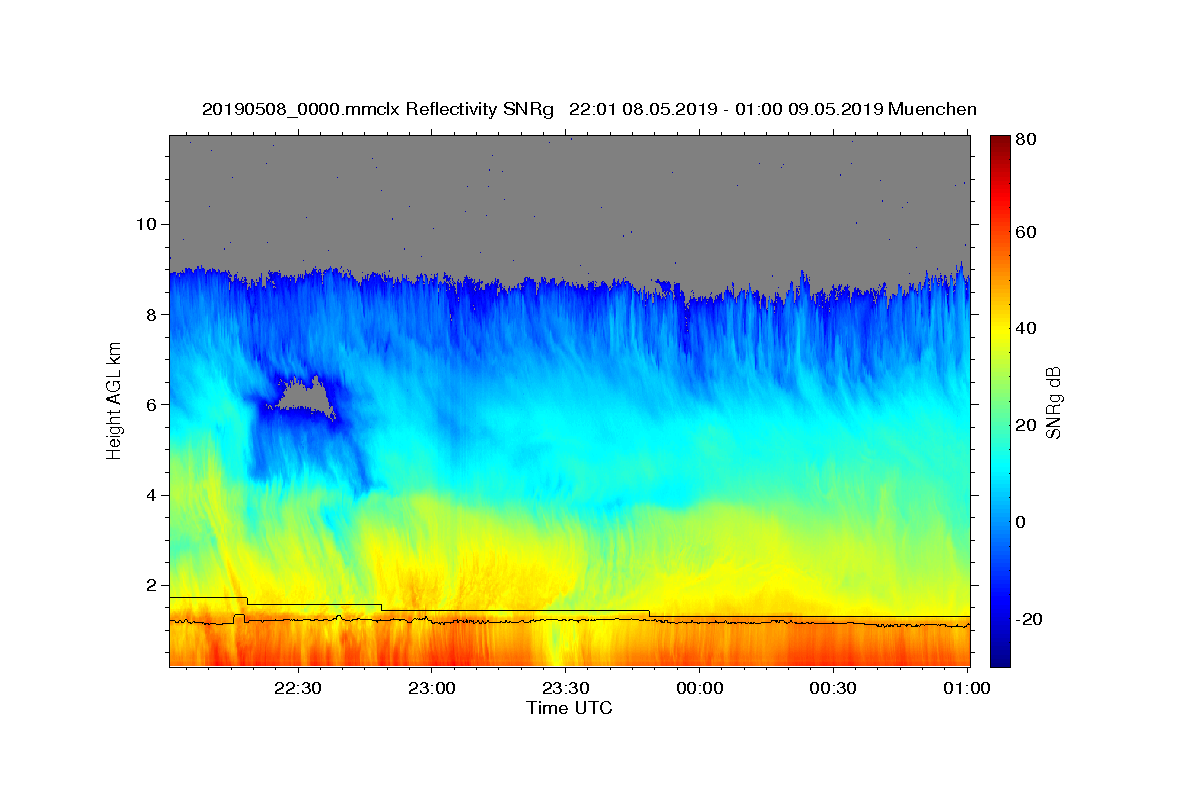Click the 01:00 time tick label
Screen dimensions: 1200x800
(x=967, y=688)
